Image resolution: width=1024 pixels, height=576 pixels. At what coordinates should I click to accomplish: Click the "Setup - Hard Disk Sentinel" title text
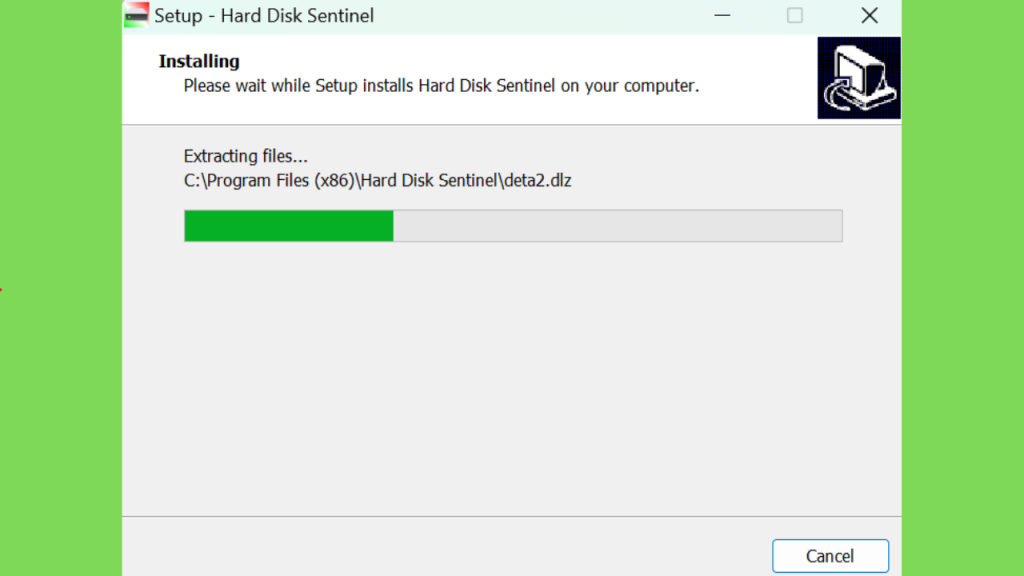point(264,16)
